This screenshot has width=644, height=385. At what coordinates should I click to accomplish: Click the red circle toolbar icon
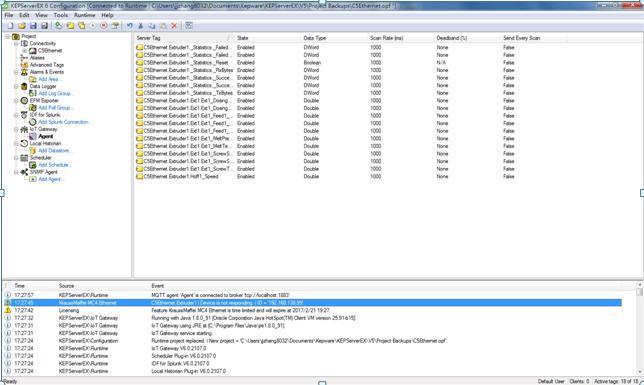(x=104, y=25)
